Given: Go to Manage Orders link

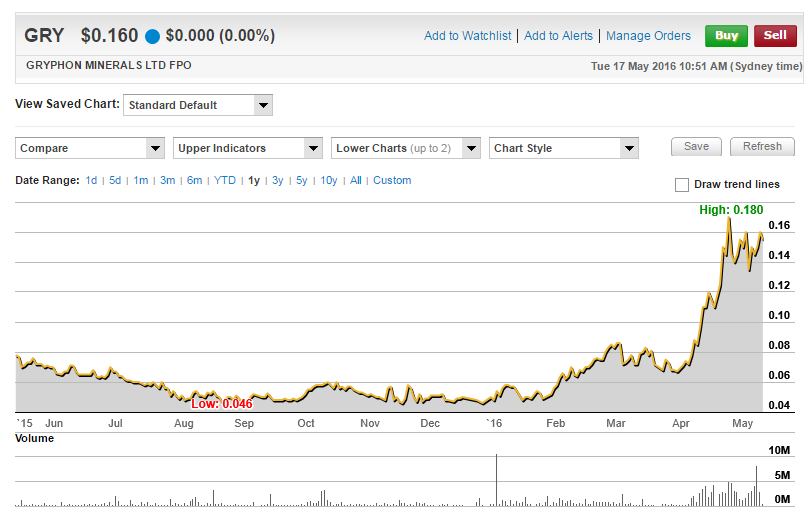Looking at the screenshot, I should click(x=648, y=36).
